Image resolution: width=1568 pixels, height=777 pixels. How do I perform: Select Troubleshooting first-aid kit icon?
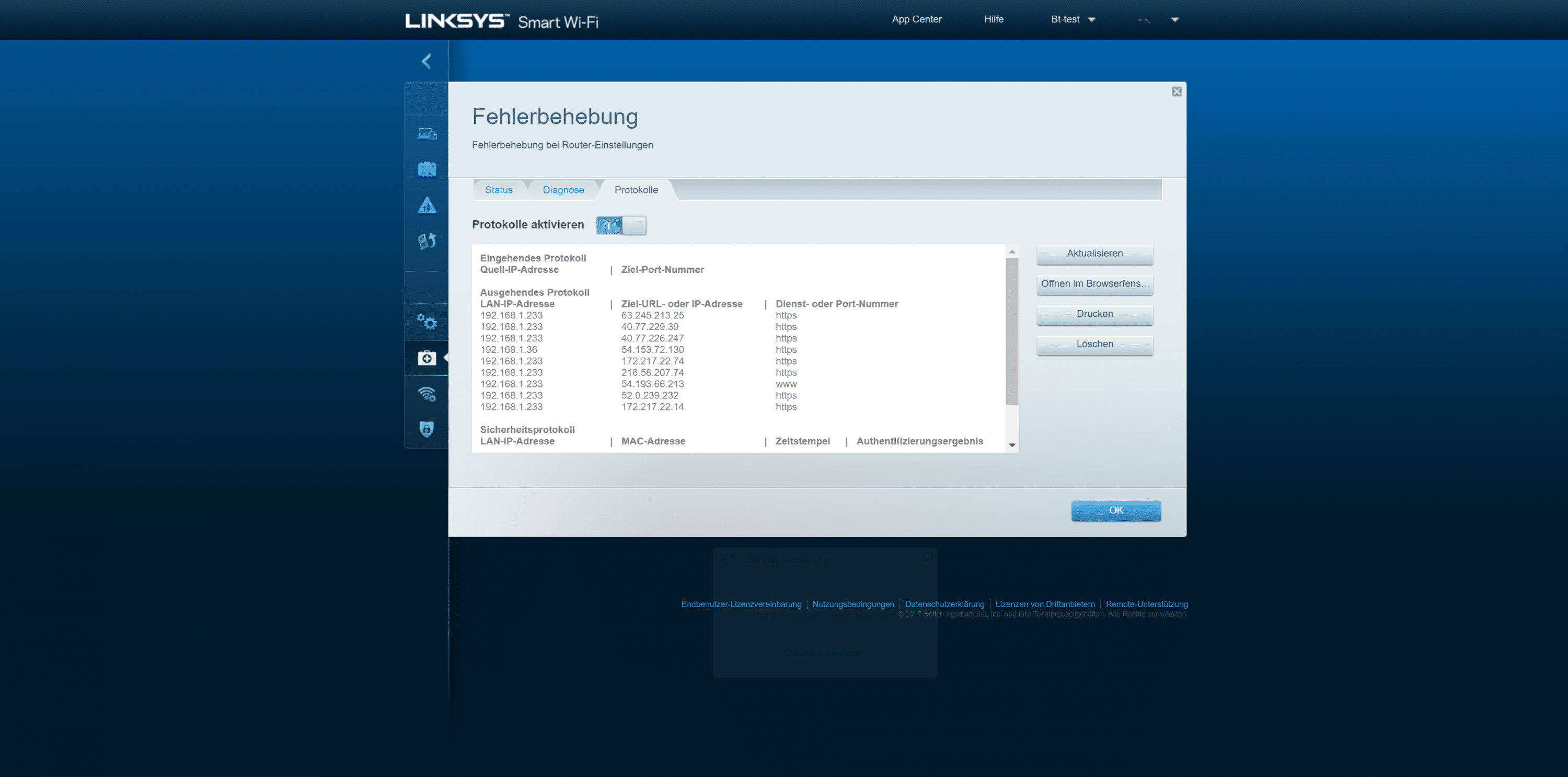(426, 358)
